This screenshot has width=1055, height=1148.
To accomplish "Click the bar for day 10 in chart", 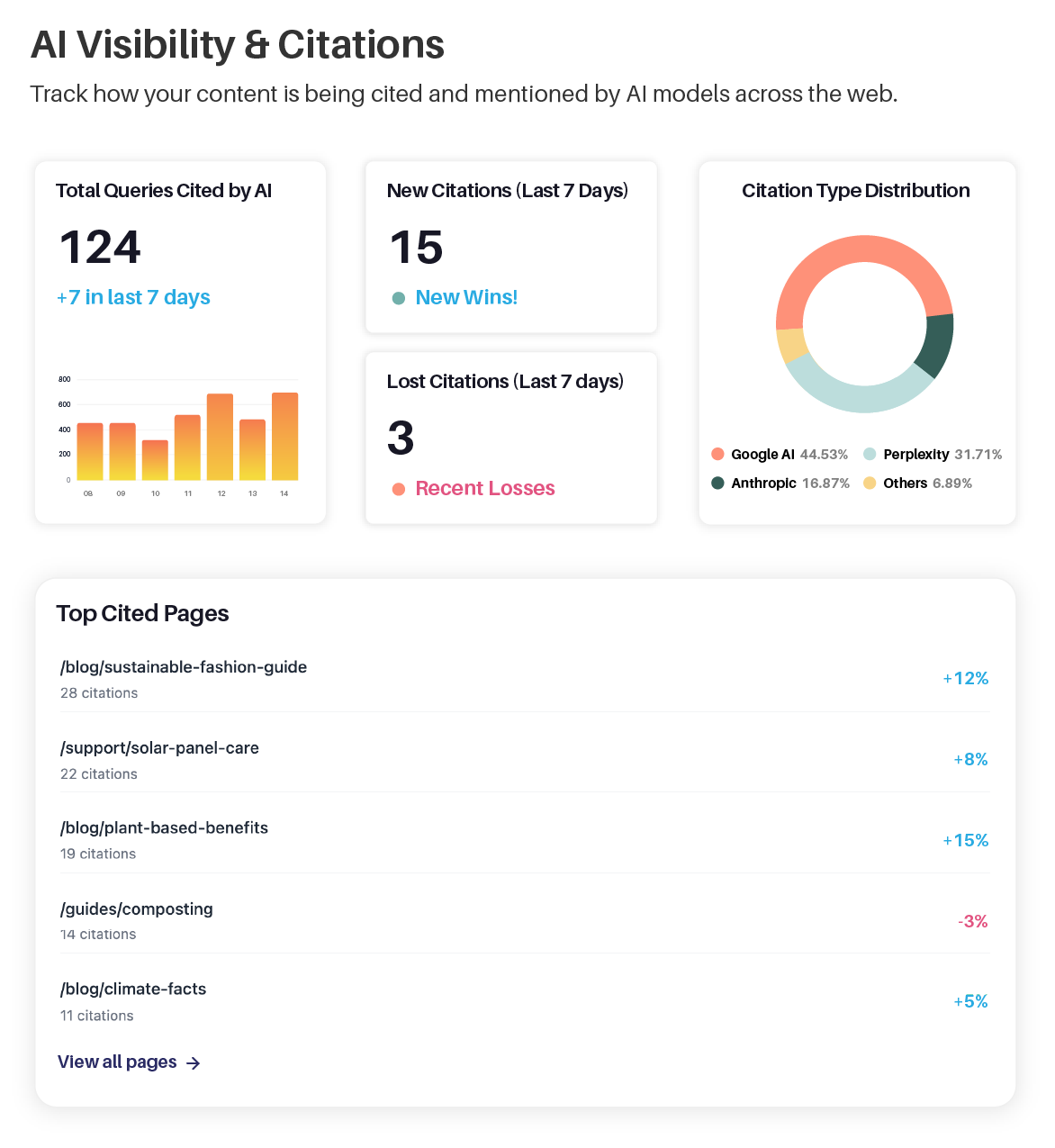I will (155, 460).
